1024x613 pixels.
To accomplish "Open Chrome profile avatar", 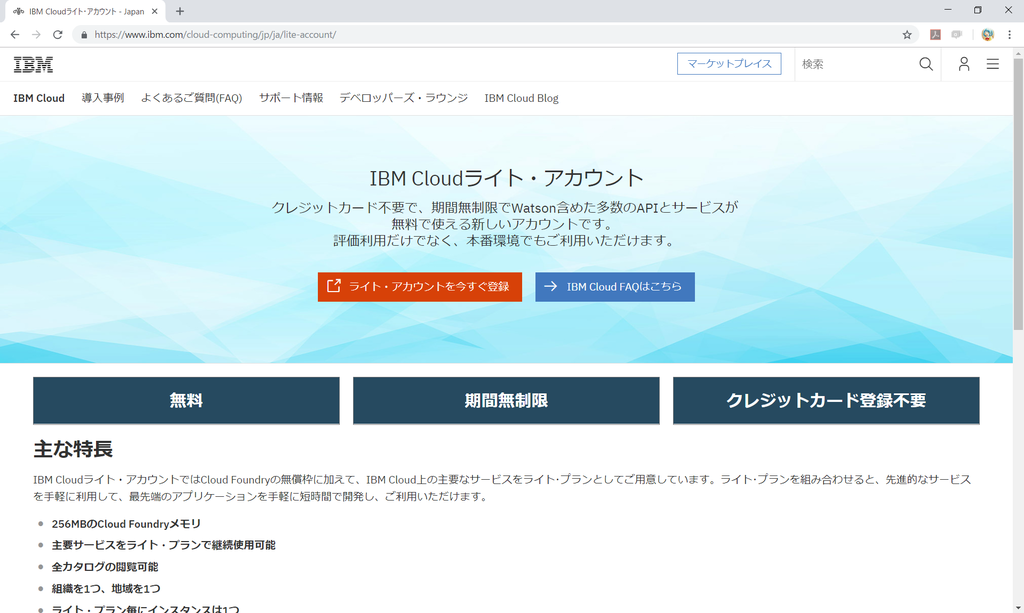I will click(987, 35).
